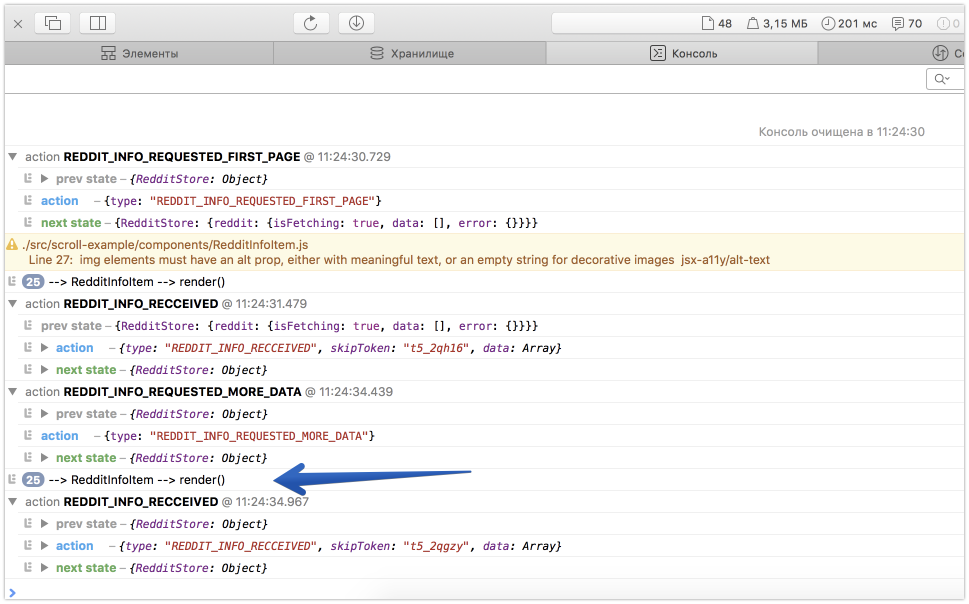Screen dimensions: 969x604
Task: Open the ./src/scroll-example/components/RedditInfoItem.js path
Action: coord(165,245)
